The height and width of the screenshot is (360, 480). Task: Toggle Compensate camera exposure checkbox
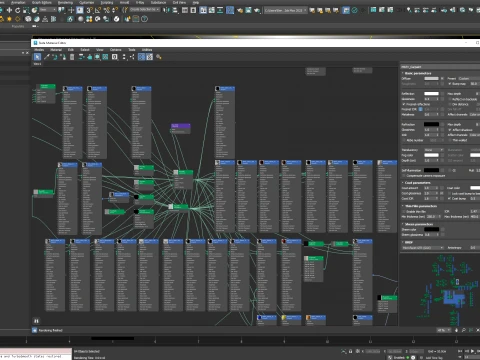pos(404,176)
